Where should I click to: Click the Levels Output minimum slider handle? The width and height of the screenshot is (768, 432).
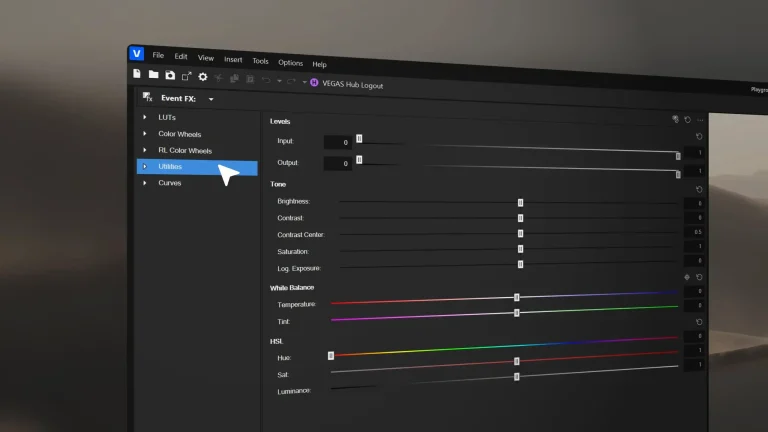(359, 160)
